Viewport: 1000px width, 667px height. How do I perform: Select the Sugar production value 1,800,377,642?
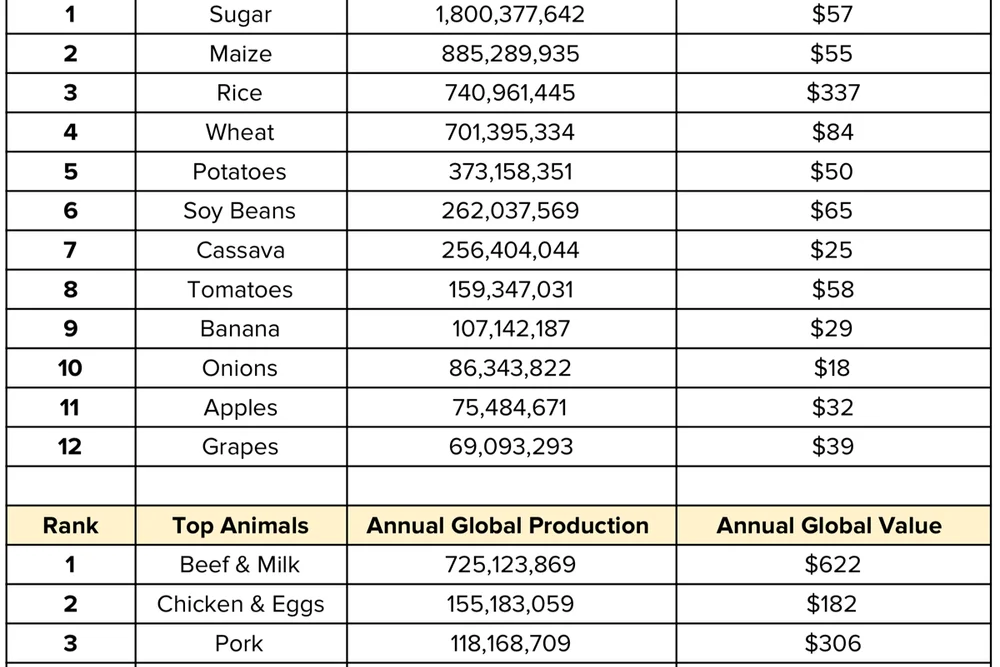pos(510,15)
